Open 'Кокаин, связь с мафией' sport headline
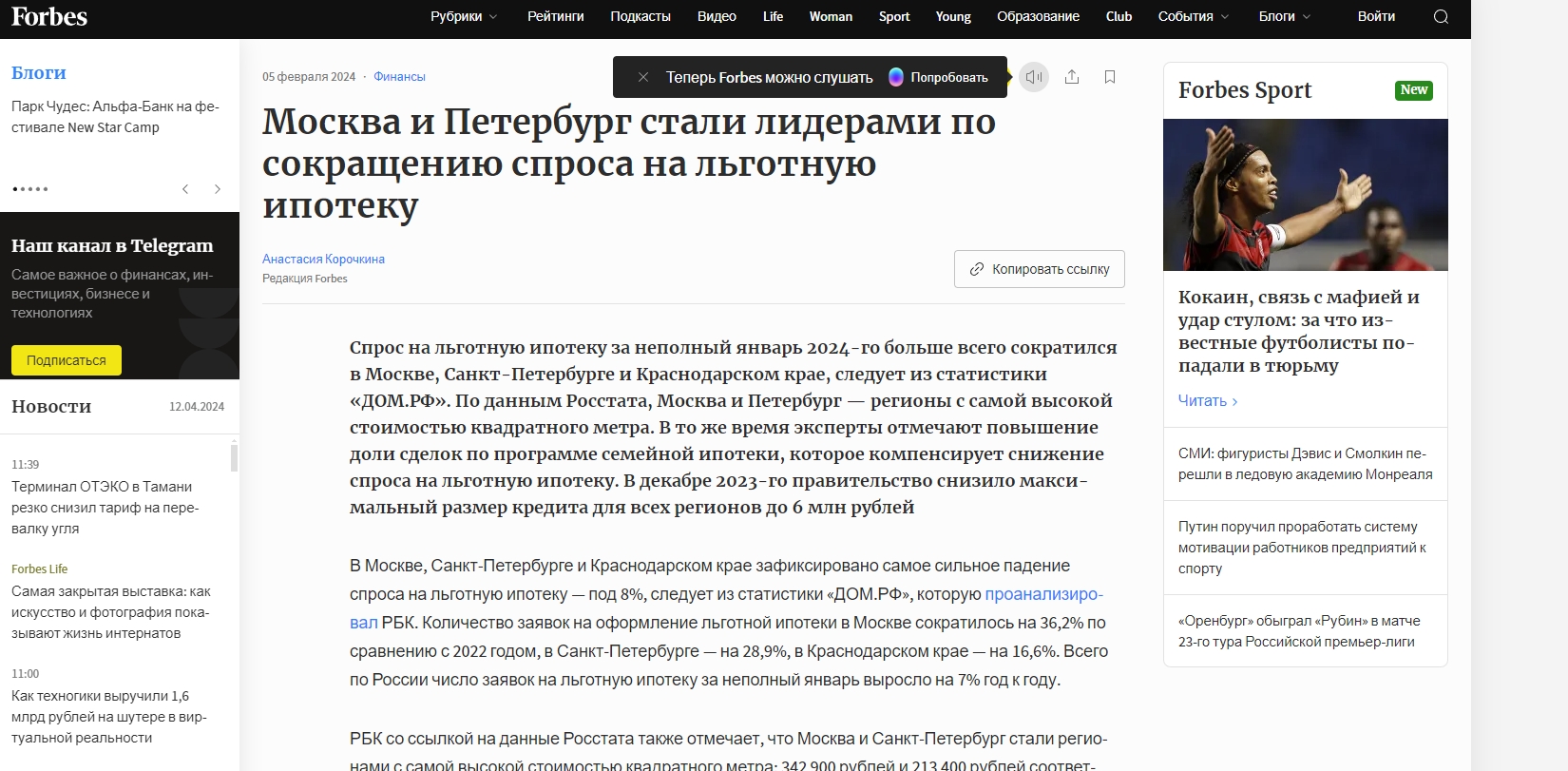 click(1299, 331)
